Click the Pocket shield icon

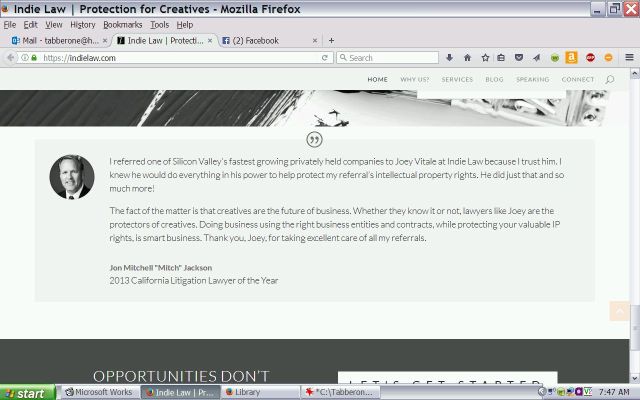point(518,58)
